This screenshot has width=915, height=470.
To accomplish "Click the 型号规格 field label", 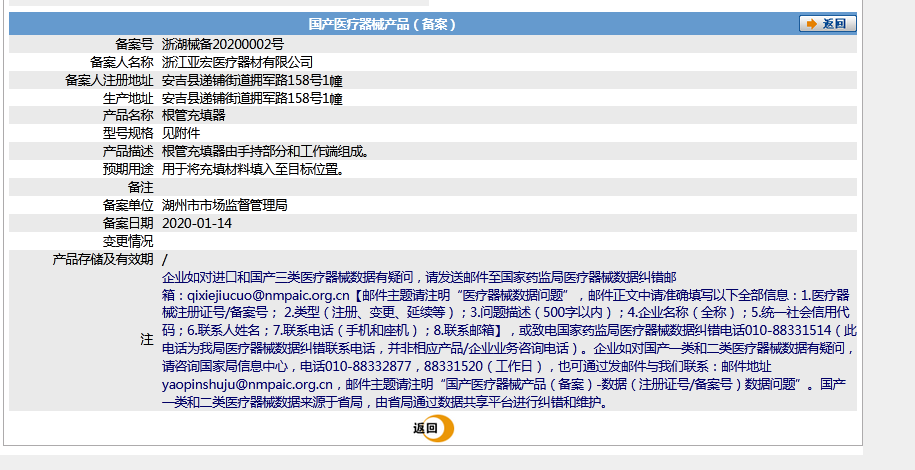I will [128, 134].
